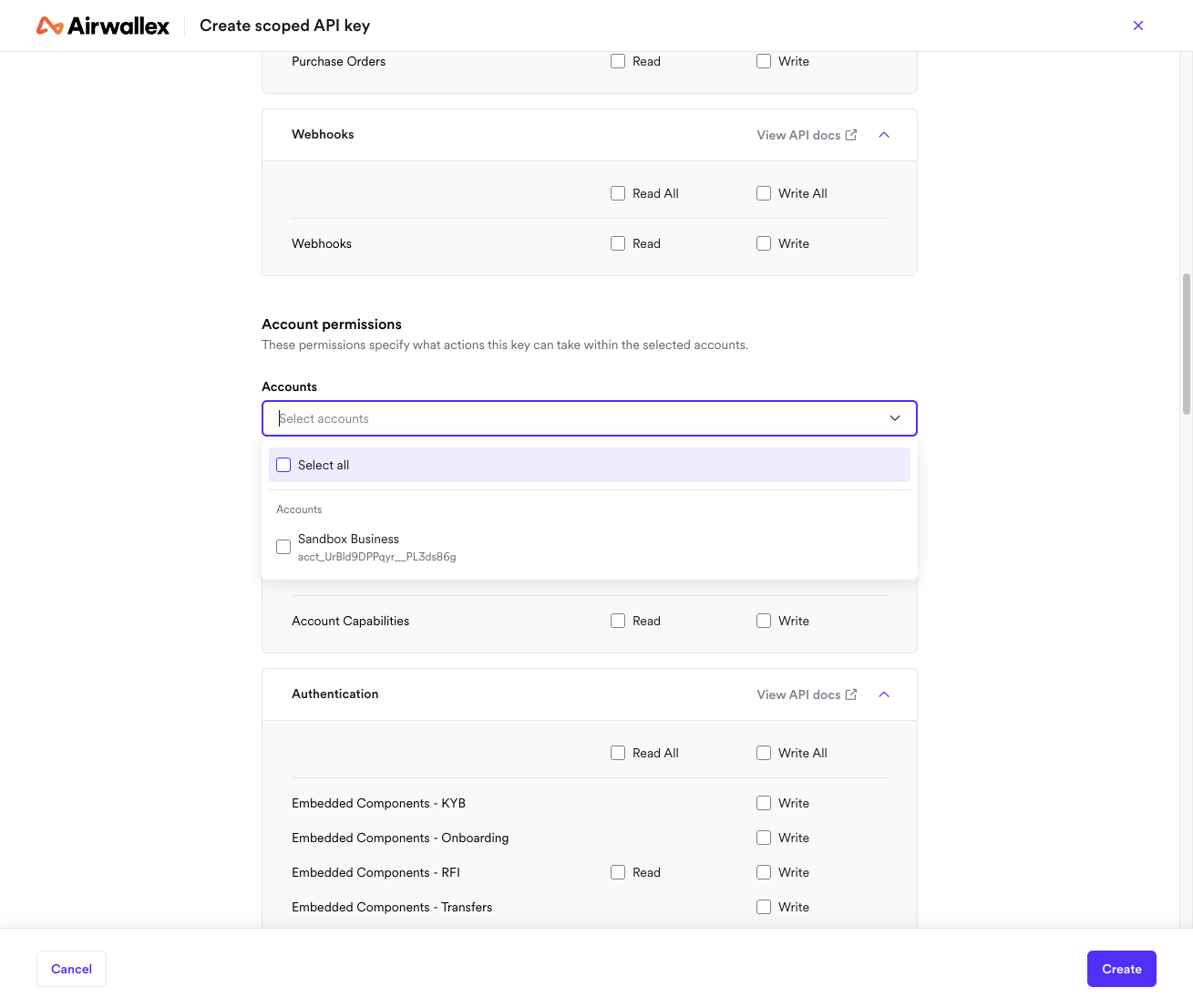Open Authentication API docs external link icon
The image size is (1193, 1008).
[851, 694]
